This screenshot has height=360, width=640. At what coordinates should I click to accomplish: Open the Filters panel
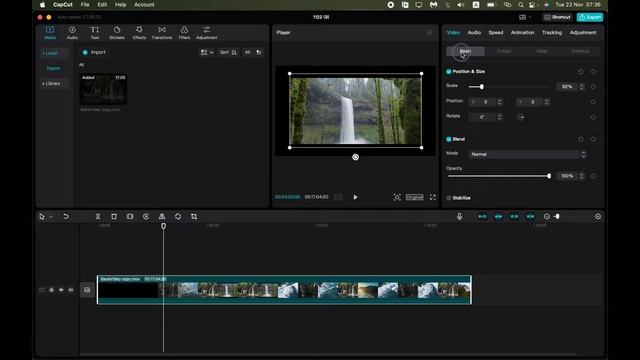184,33
